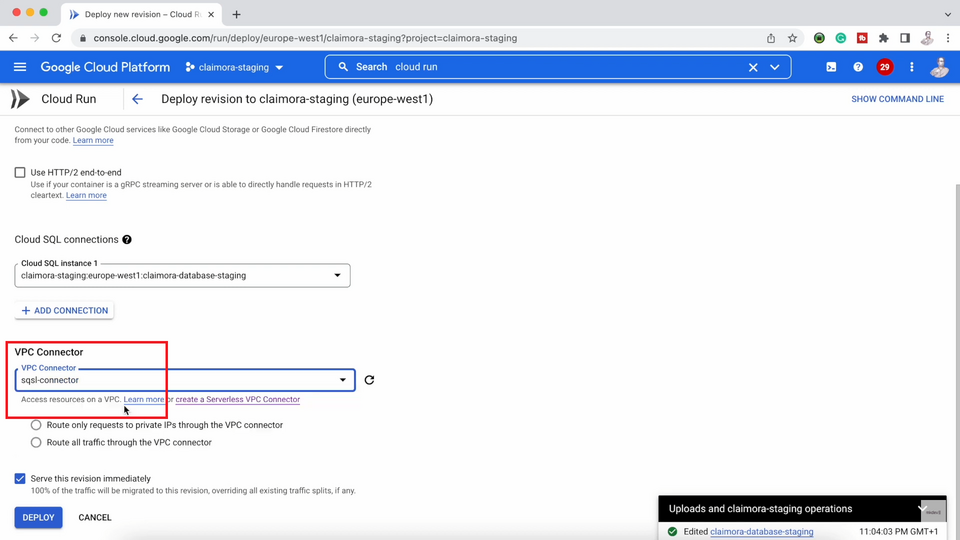Open the green circular extension icon
Screen dimensions: 960x540
coord(819,38)
